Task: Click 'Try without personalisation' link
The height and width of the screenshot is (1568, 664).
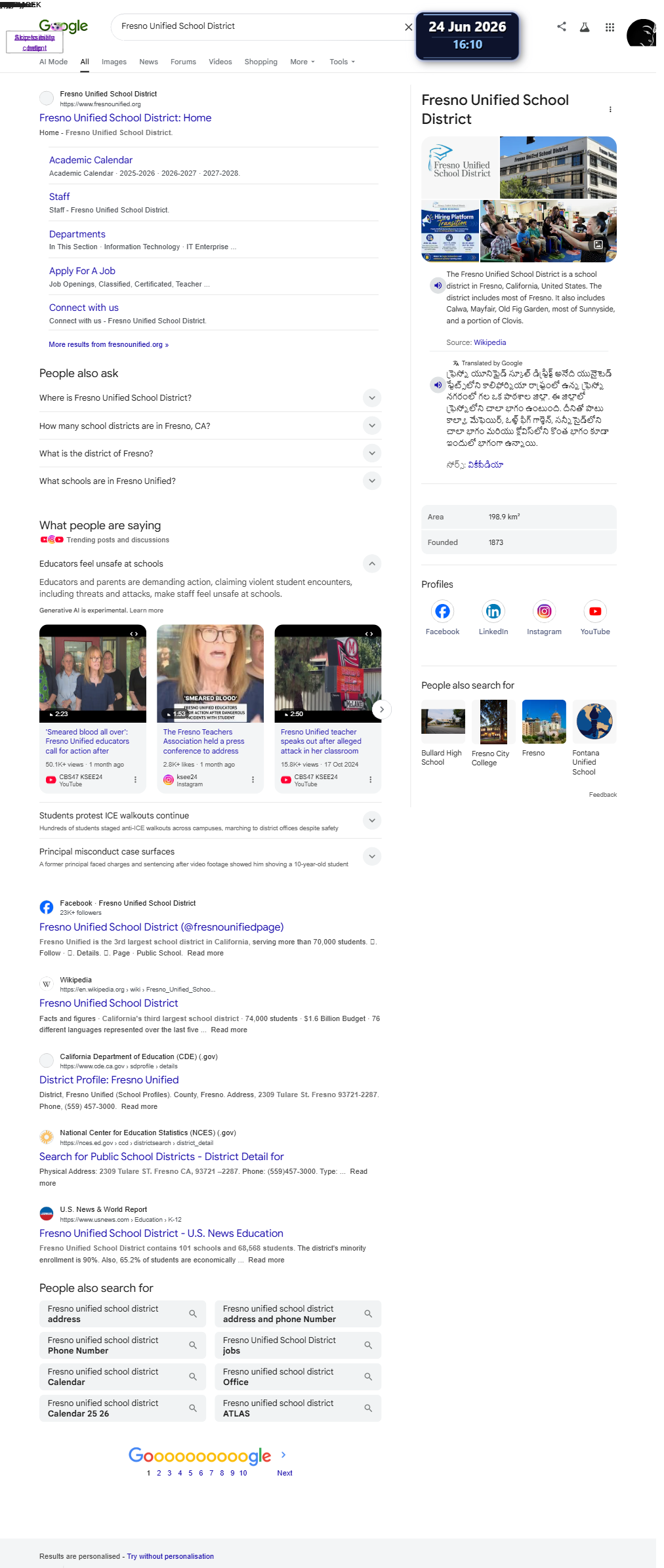Action: point(171,1556)
